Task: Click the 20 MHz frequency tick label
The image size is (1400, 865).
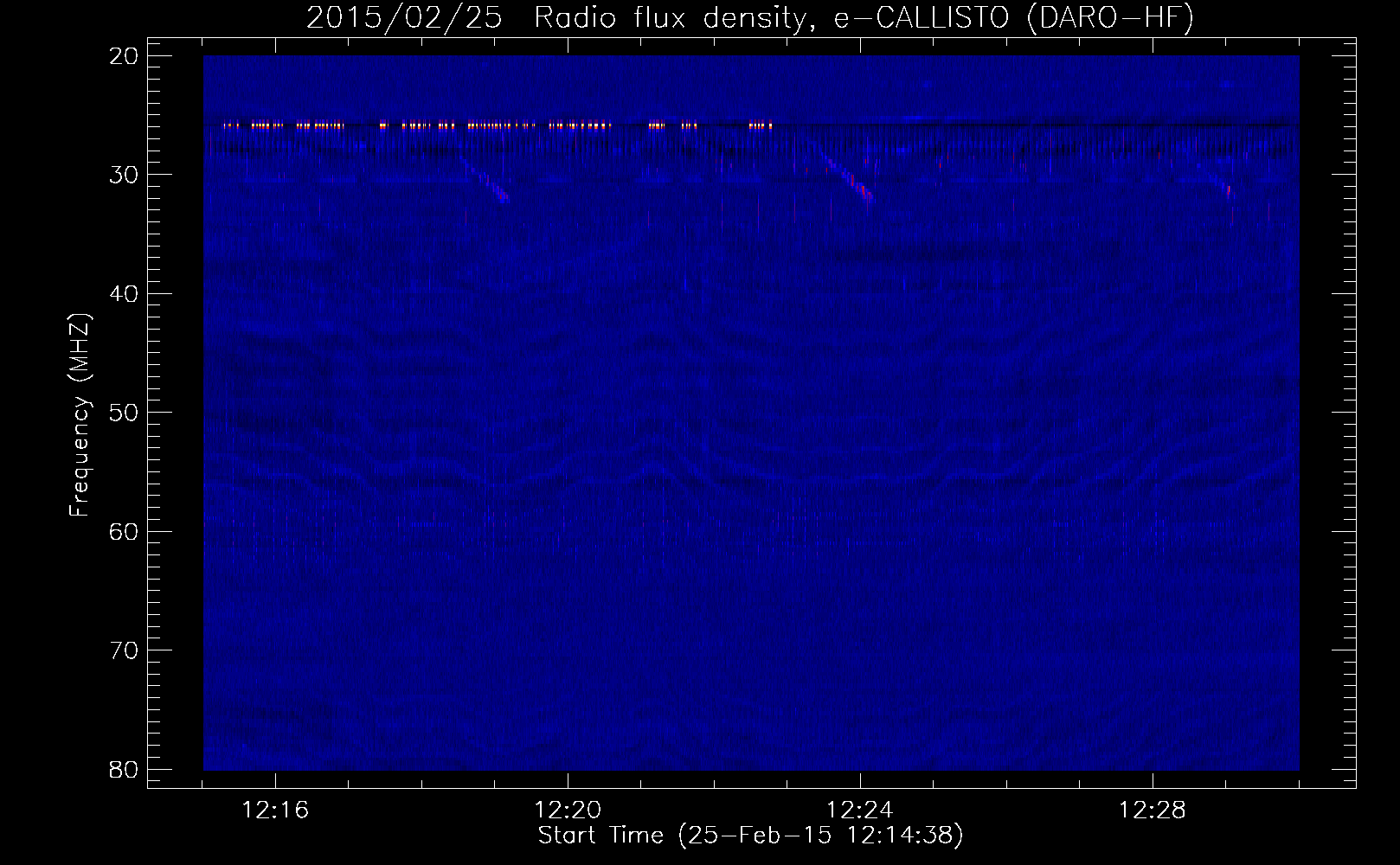Action: (125, 56)
